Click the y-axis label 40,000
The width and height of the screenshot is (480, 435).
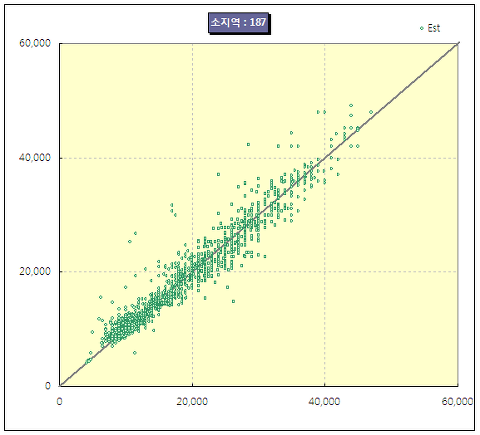[35, 157]
